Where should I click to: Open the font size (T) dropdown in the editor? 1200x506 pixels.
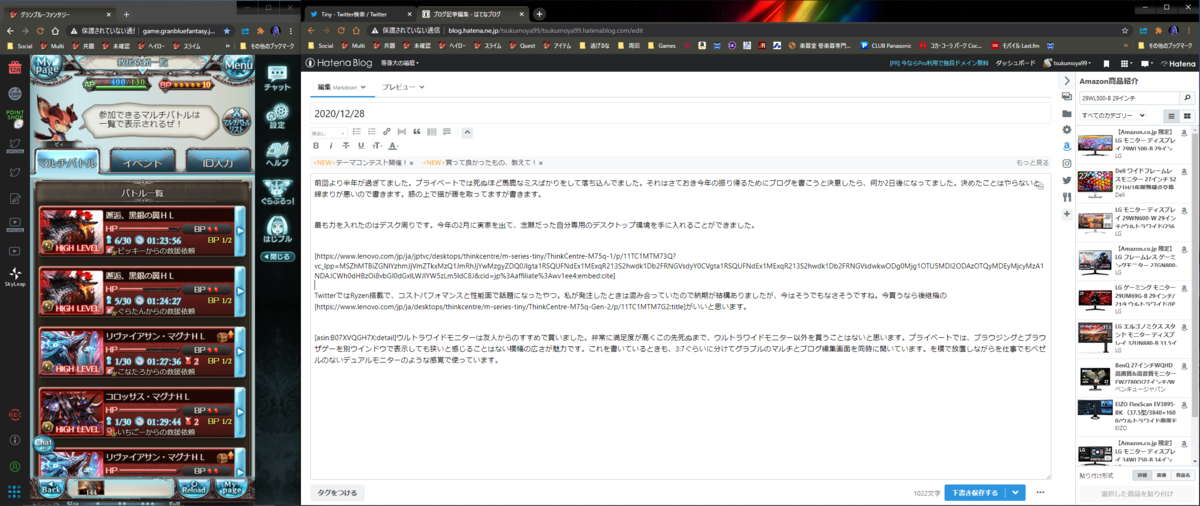point(377,146)
